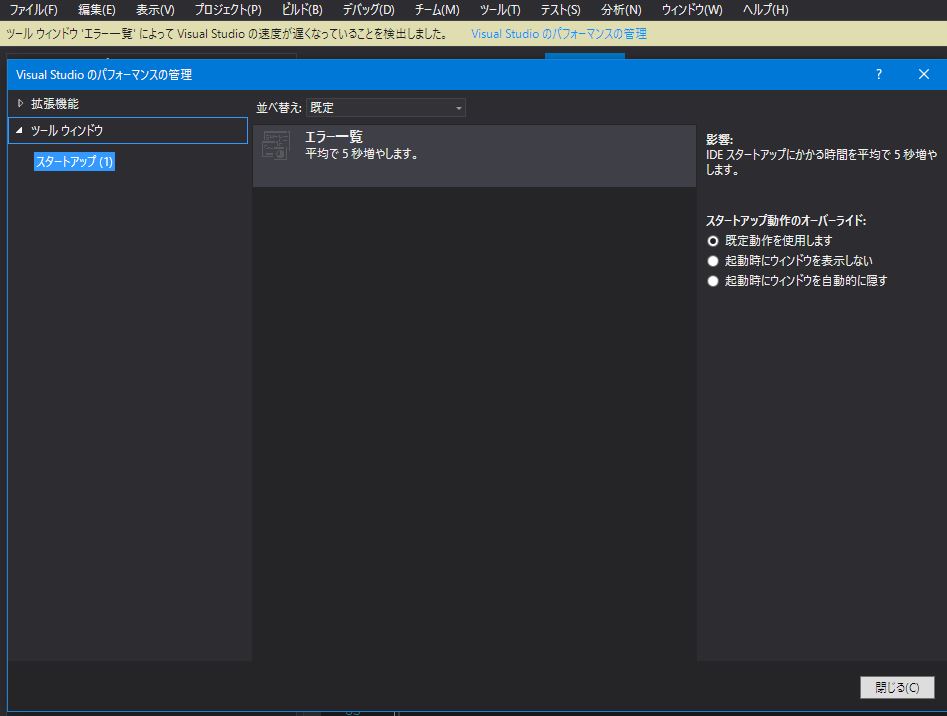Select the スタートアップ (1) tree item

[74, 162]
